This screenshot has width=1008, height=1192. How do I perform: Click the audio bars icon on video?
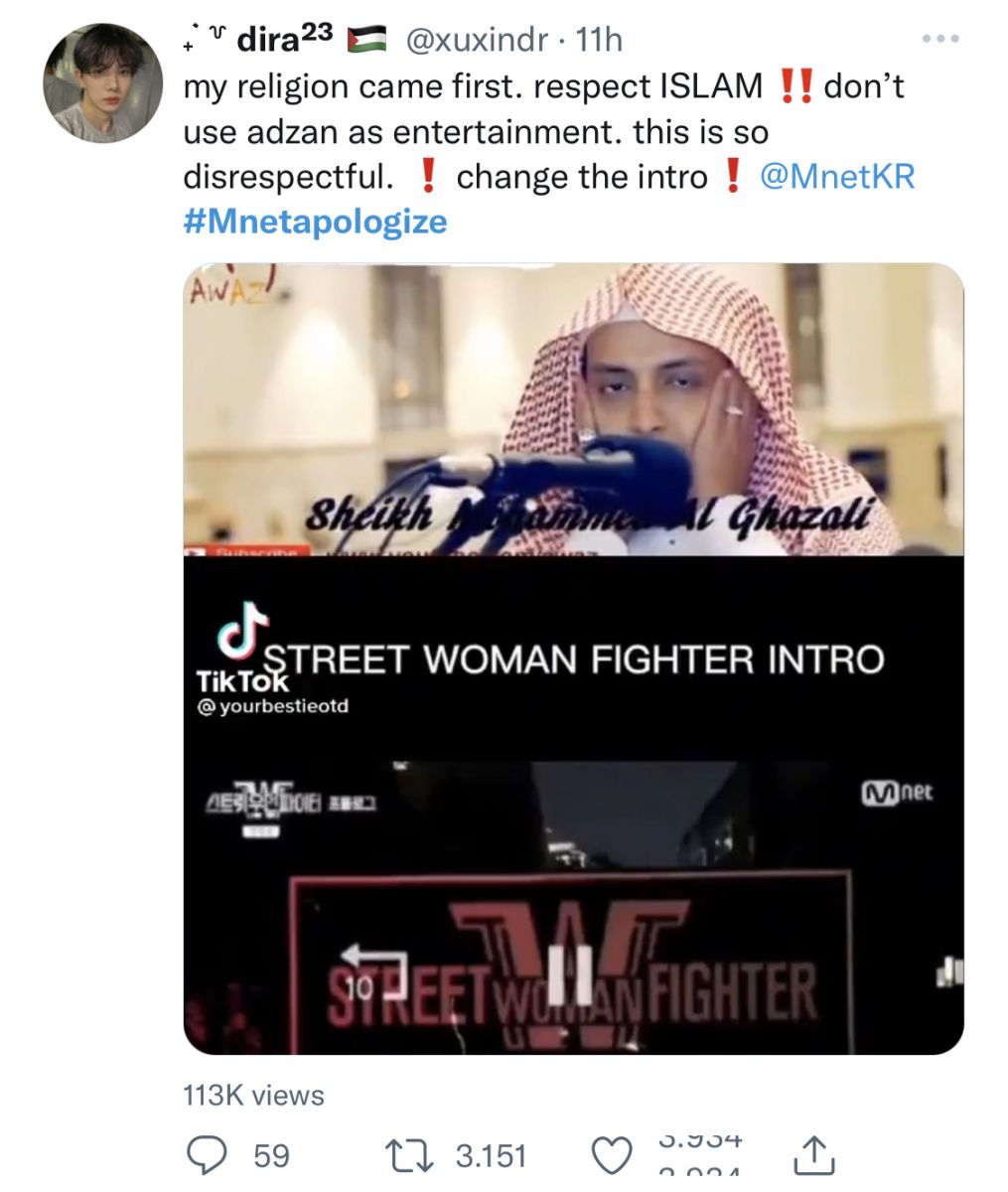pos(950,970)
